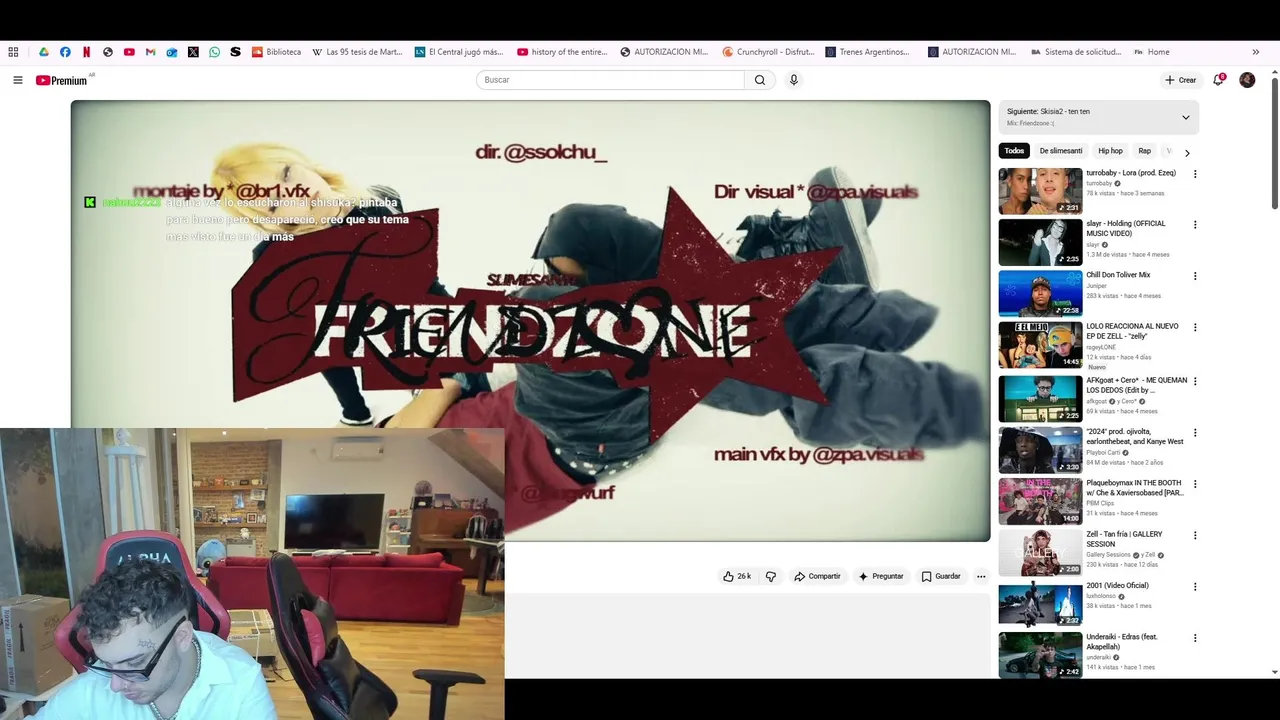Screen dimensions: 1280x720
Task: Click the Compartir button
Action: [x=817, y=576]
